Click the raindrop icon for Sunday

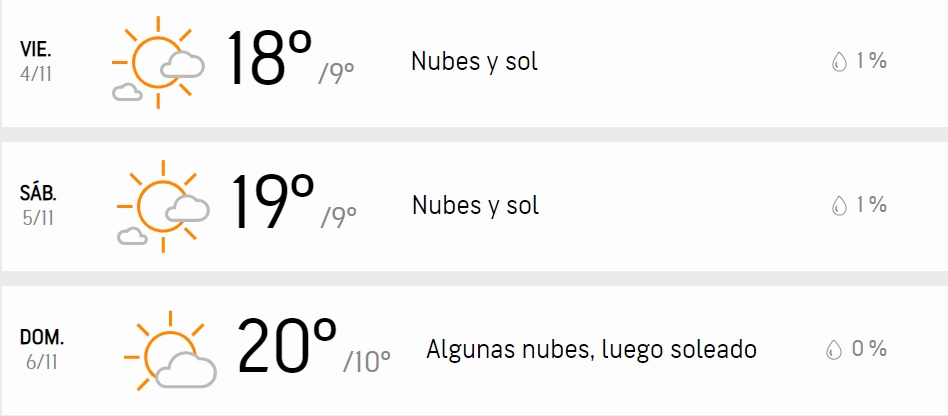pyautogui.click(x=833, y=350)
